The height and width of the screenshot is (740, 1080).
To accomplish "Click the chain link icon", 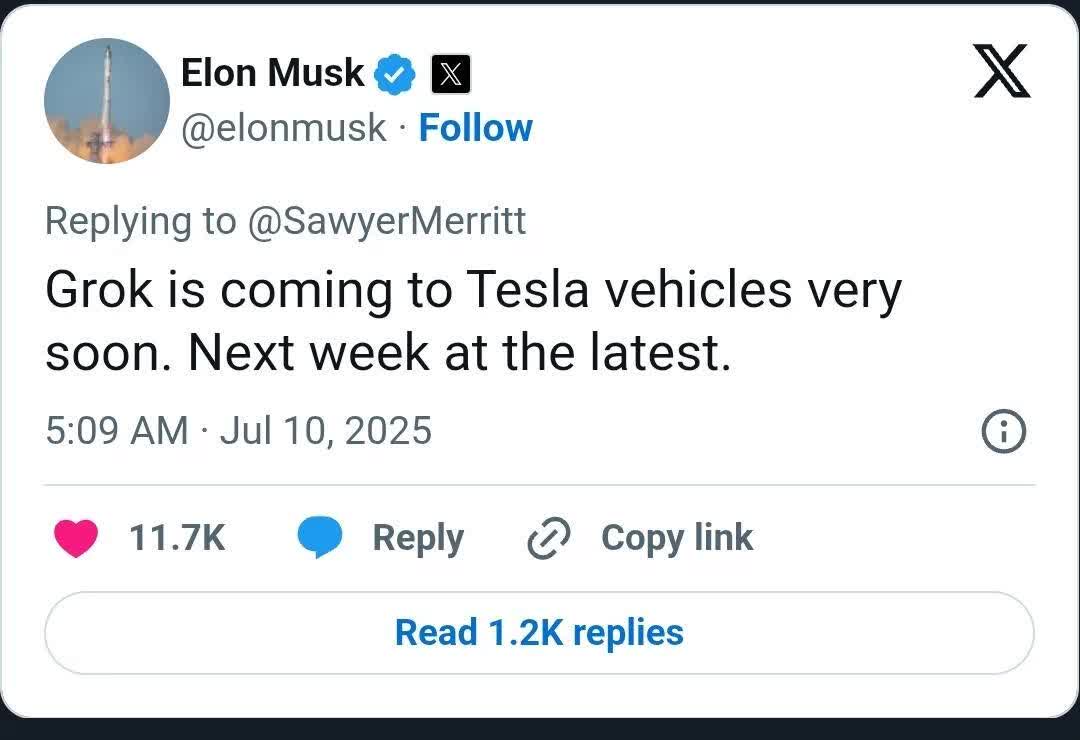I will pos(548,537).
